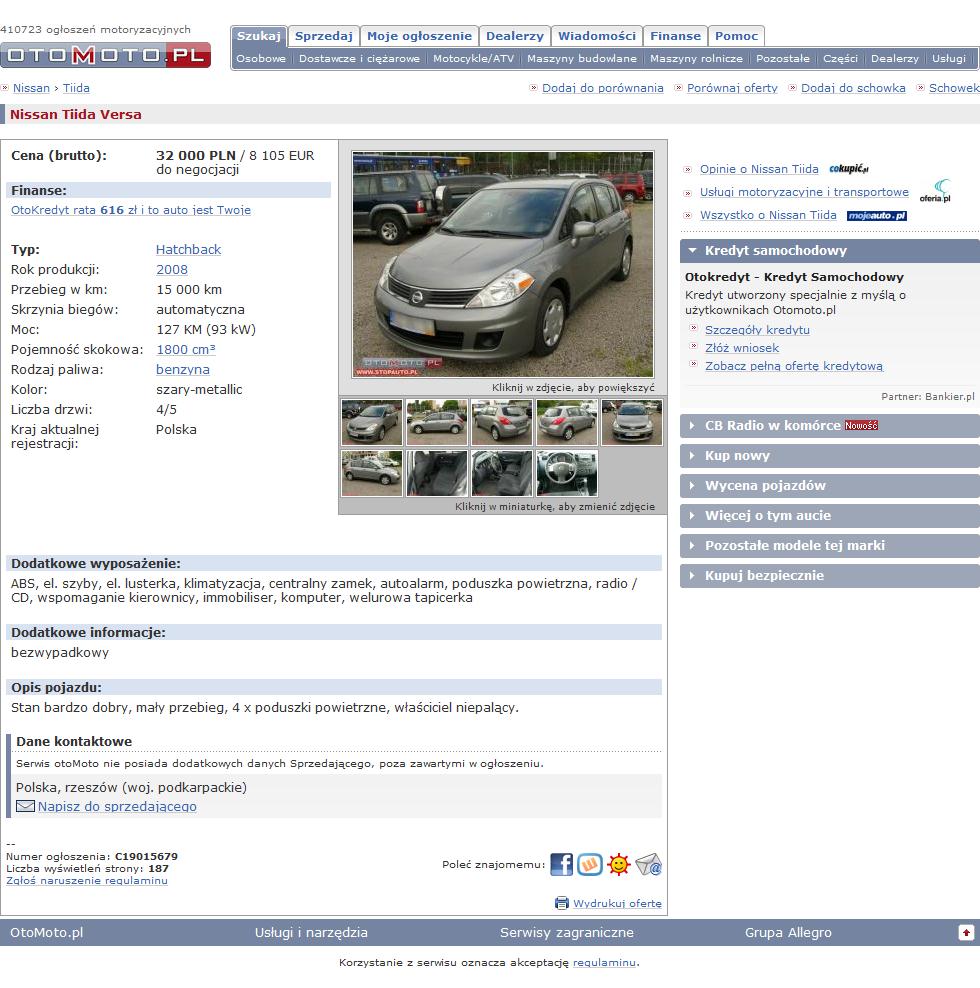Click Zgłoś naruszenie regulaminu
Image resolution: width=980 pixels, height=988 pixels.
[87, 881]
